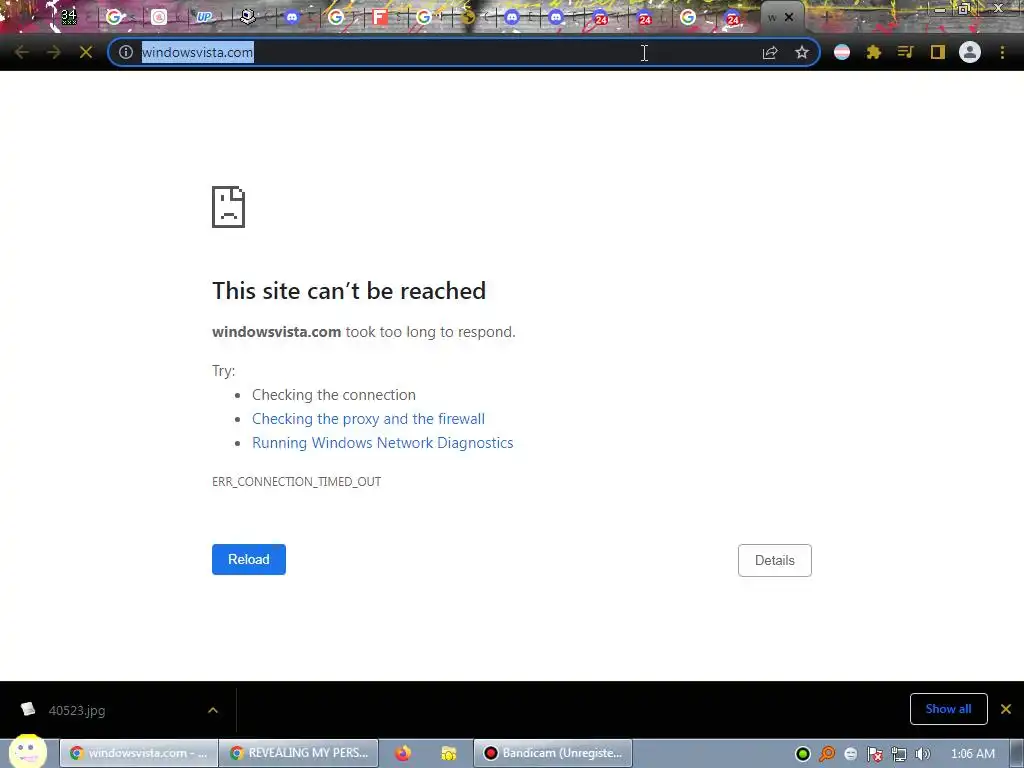Launch Firefox from the taskbar
This screenshot has height=768, width=1024.
[403, 753]
